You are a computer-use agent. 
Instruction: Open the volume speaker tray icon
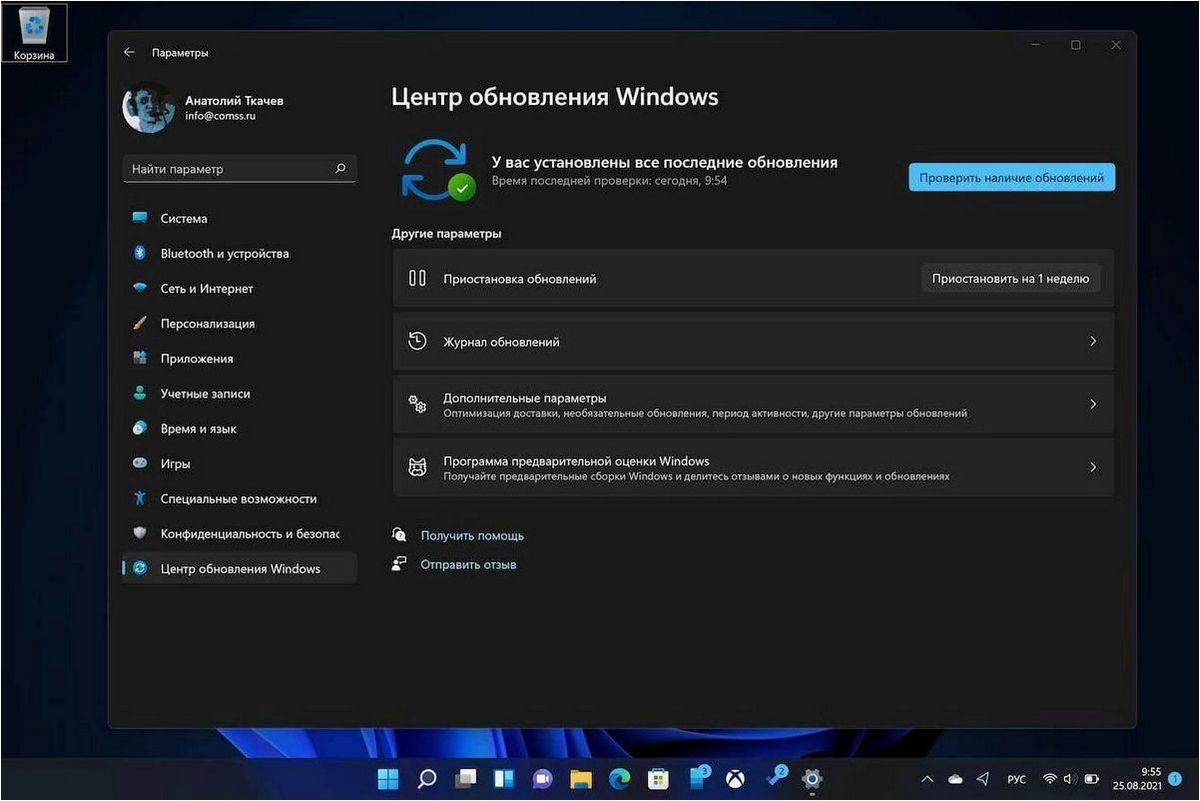click(1069, 778)
